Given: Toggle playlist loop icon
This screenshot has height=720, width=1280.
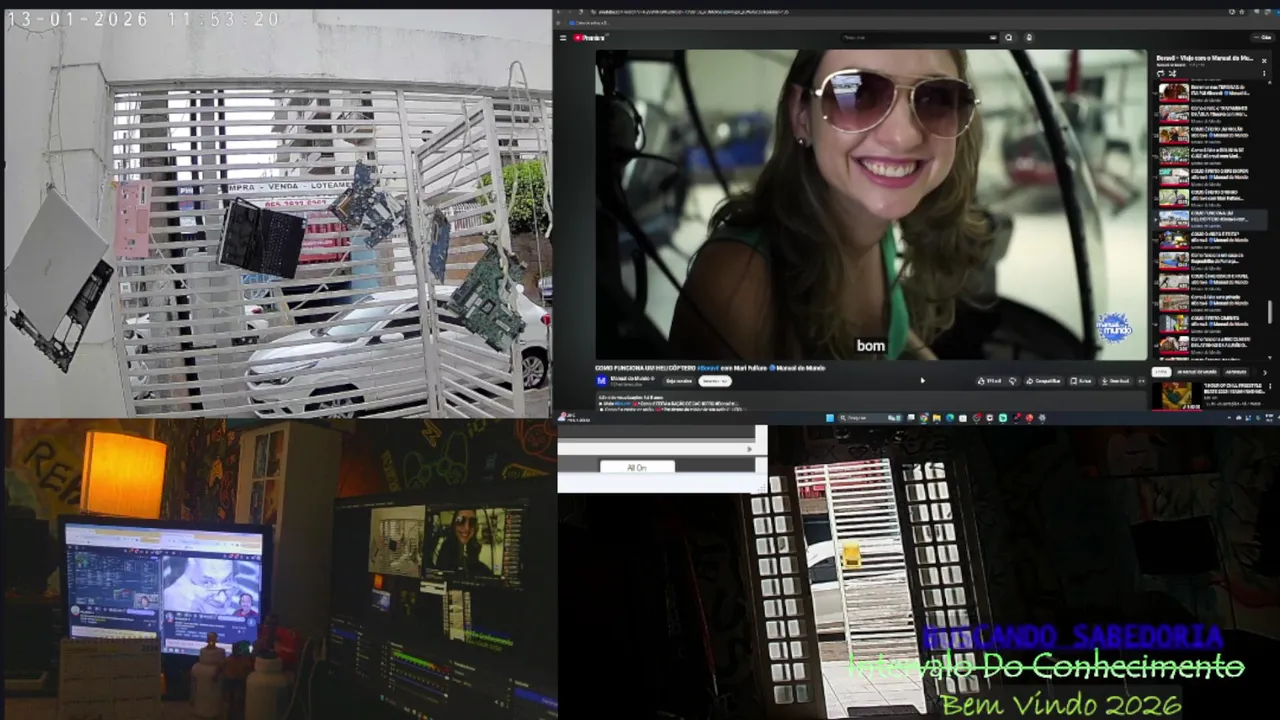Looking at the screenshot, I should pos(1161,74).
